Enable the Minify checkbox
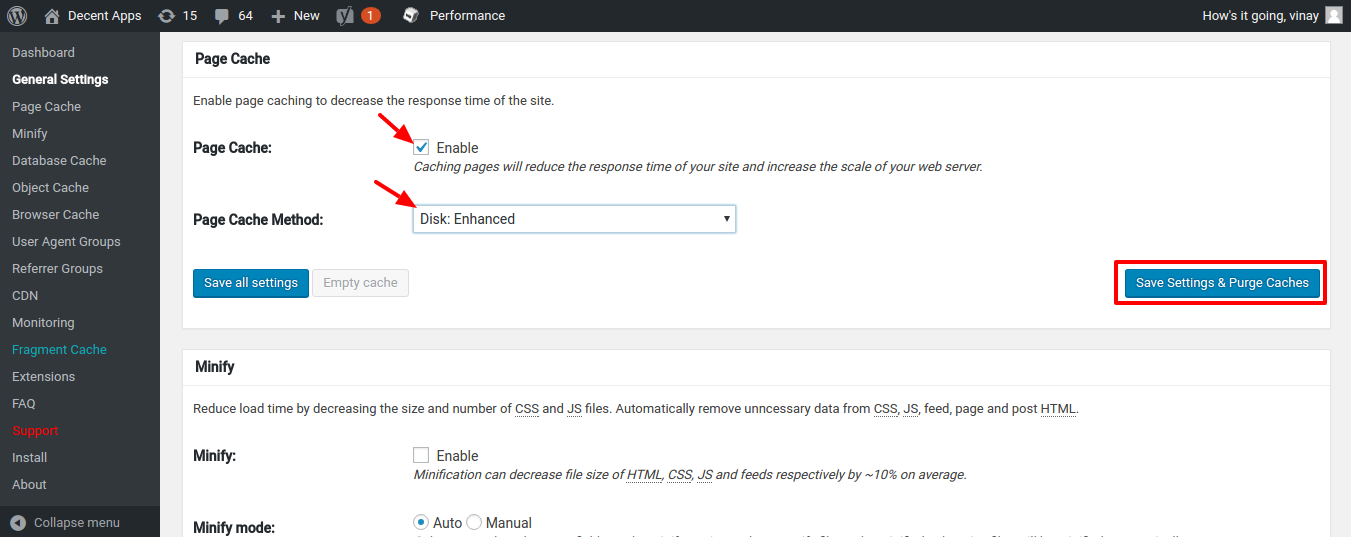 point(422,455)
